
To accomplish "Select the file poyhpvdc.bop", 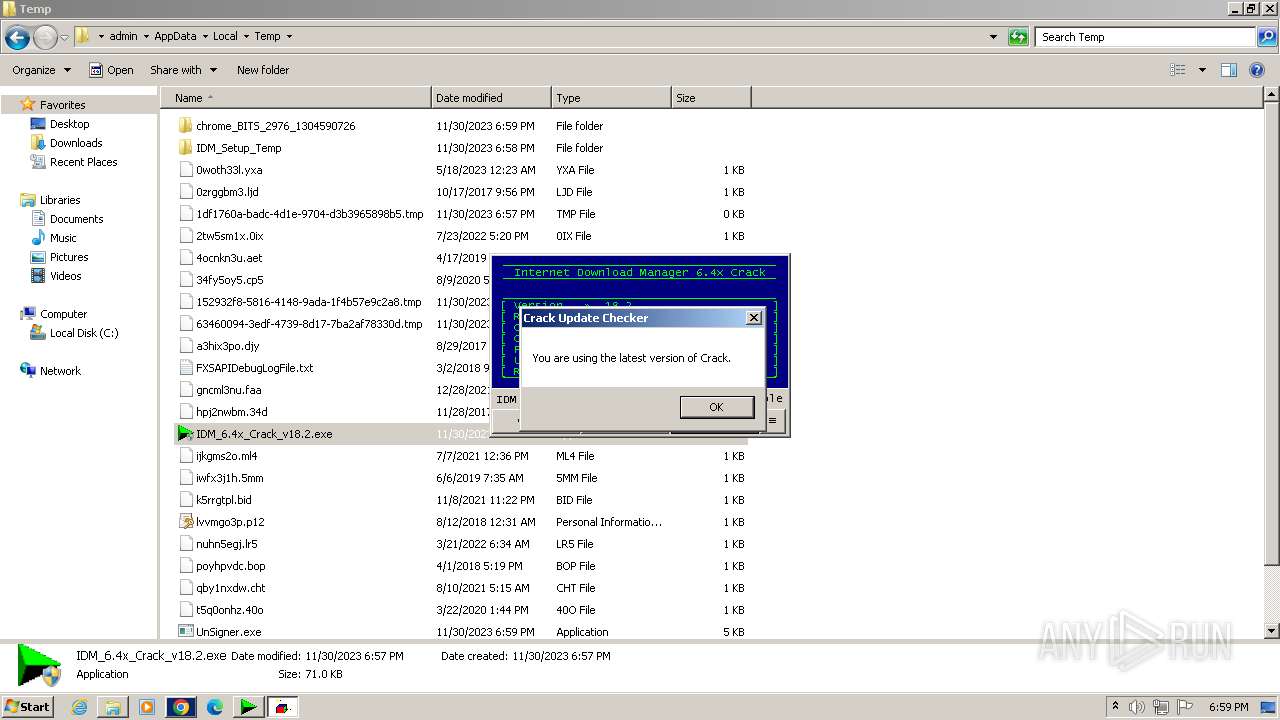I will point(230,566).
